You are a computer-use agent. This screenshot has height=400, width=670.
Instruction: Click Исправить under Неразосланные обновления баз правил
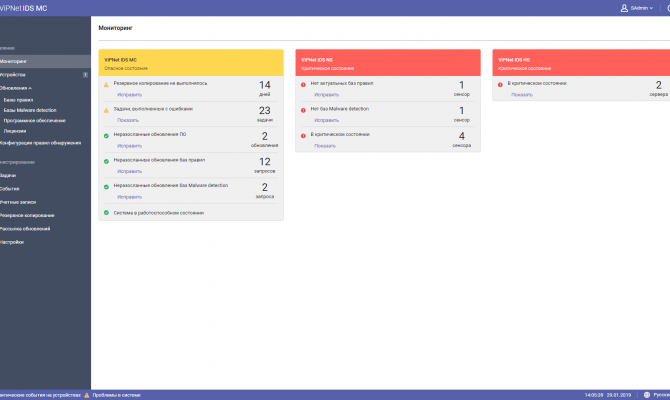click(x=129, y=171)
